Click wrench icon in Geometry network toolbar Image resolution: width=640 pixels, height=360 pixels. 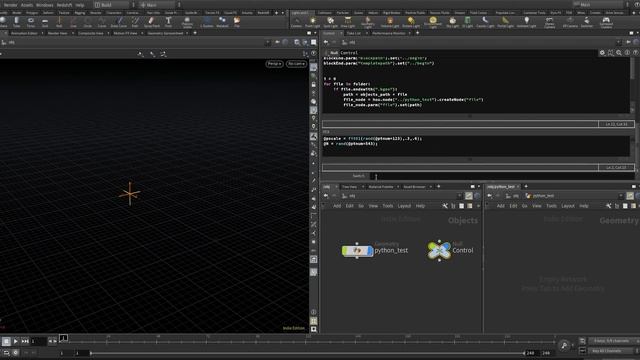click(x=609, y=206)
